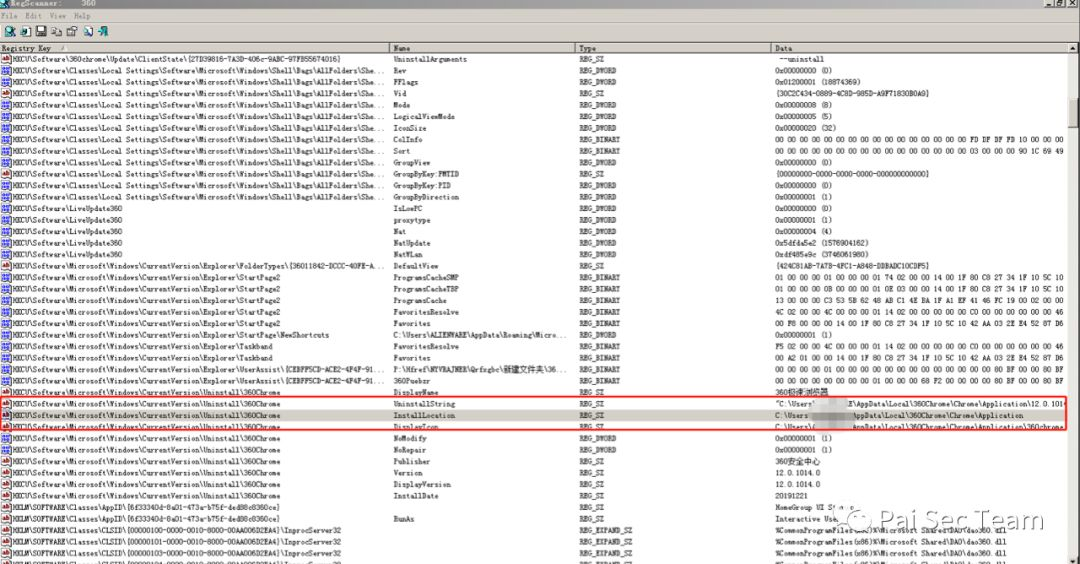Click the icon of the NatUpdate row
Screen dimensions: 1080x564
pos(6,243)
